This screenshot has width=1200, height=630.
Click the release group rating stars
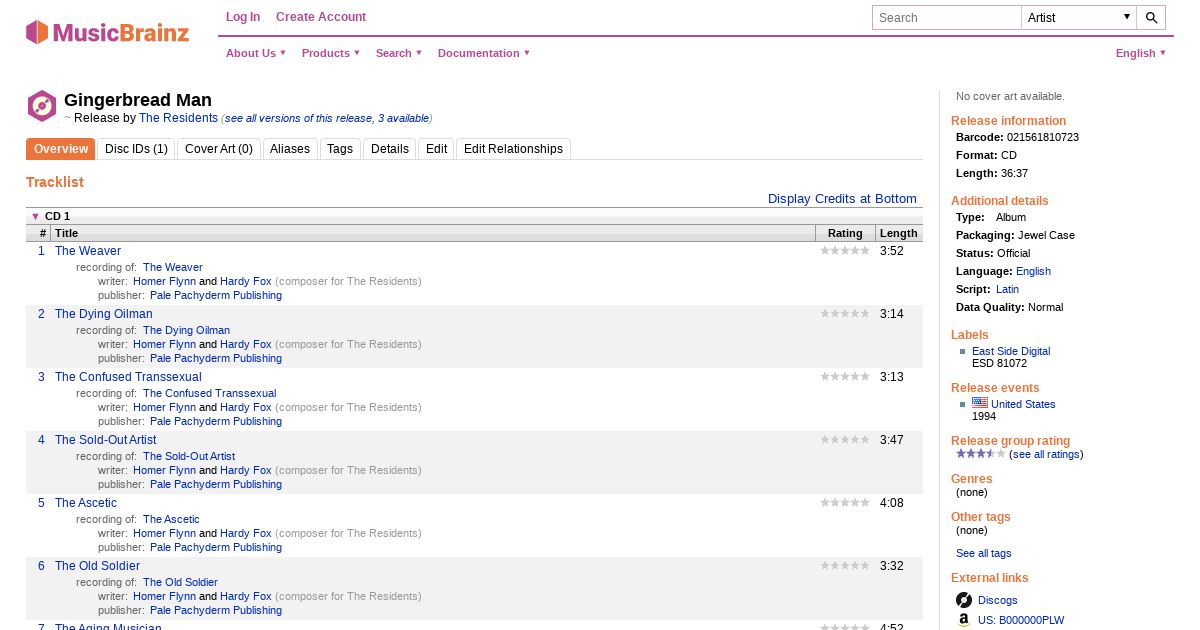tap(981, 454)
